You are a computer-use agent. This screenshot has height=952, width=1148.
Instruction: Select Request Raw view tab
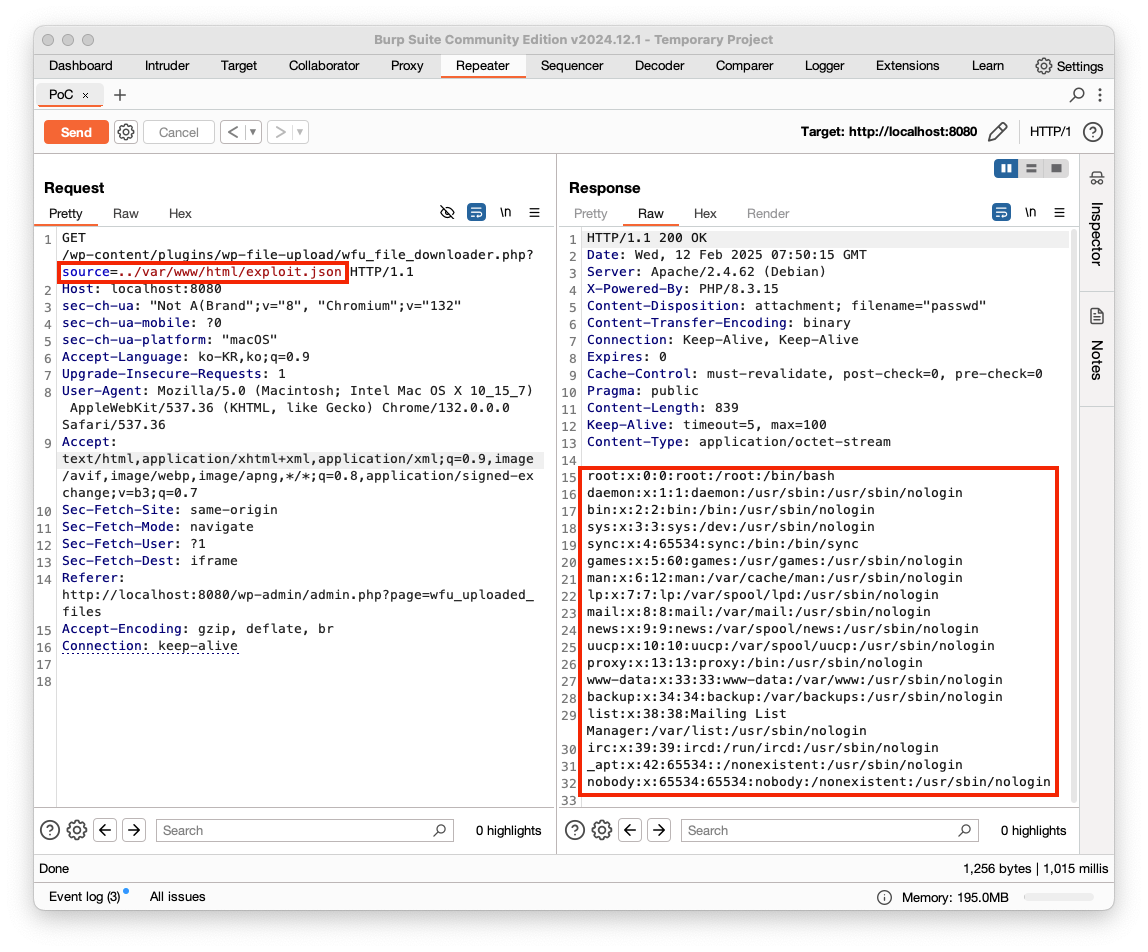click(125, 213)
